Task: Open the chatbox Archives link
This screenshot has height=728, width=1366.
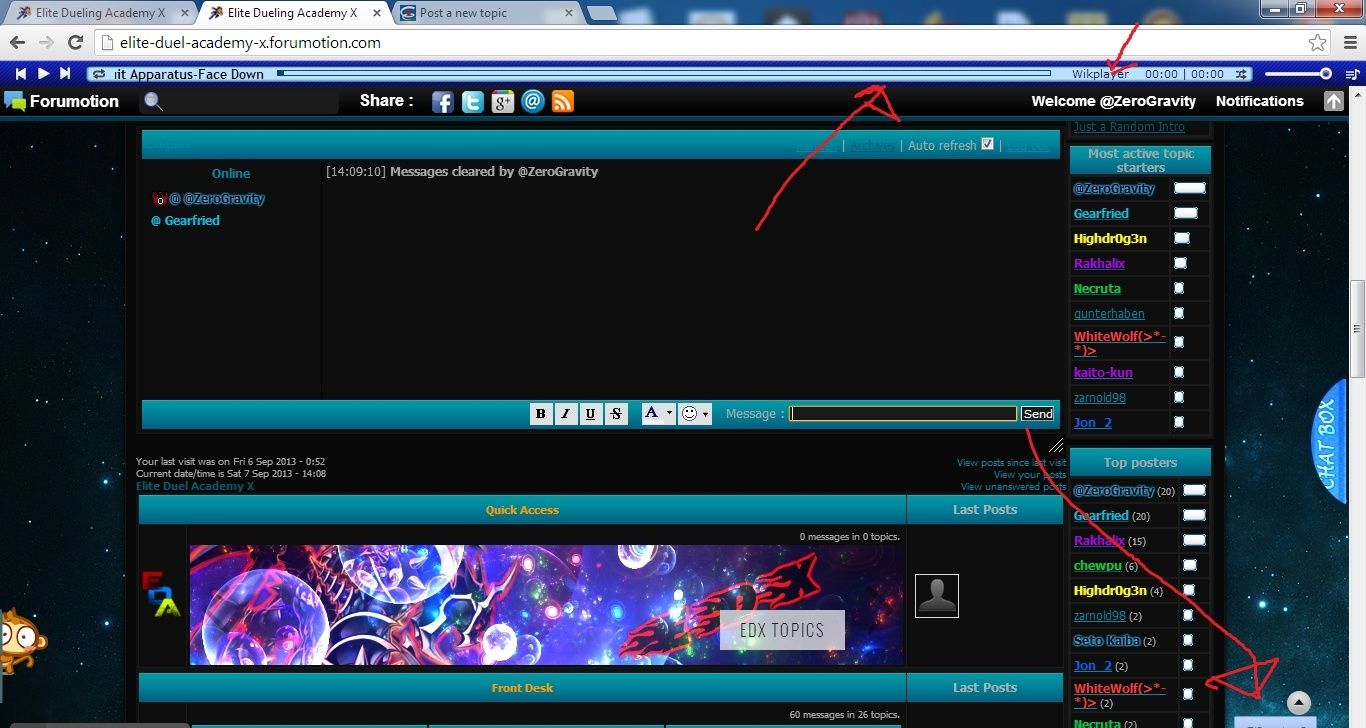Action: coord(873,146)
